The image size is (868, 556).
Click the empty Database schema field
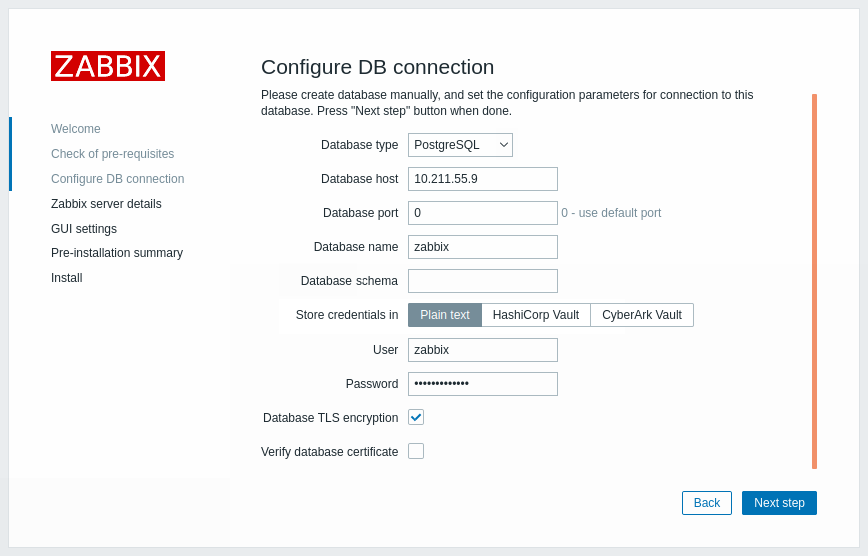[x=483, y=281]
